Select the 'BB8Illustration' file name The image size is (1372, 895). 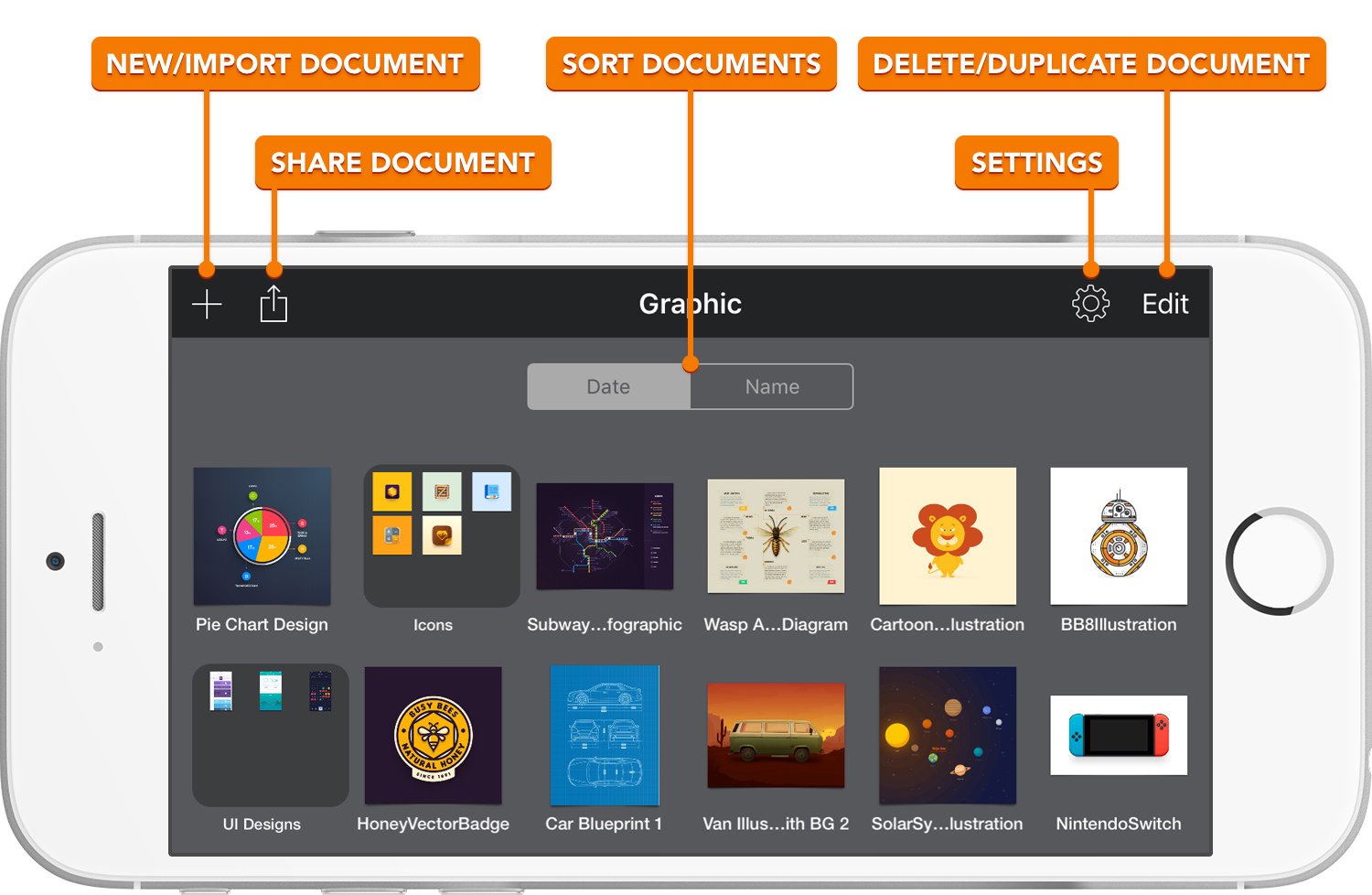coord(1119,625)
